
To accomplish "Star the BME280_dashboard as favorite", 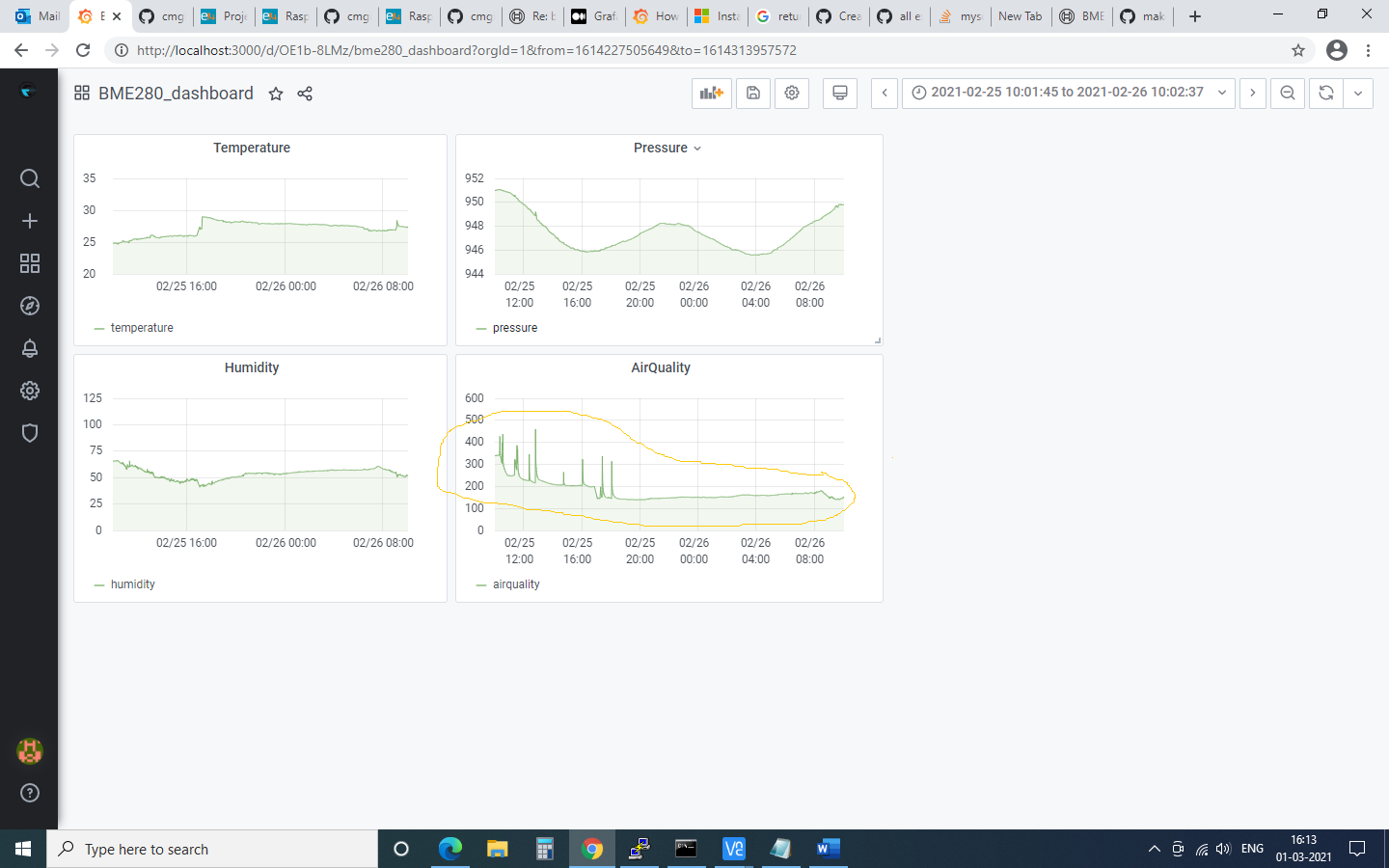I will point(276,94).
